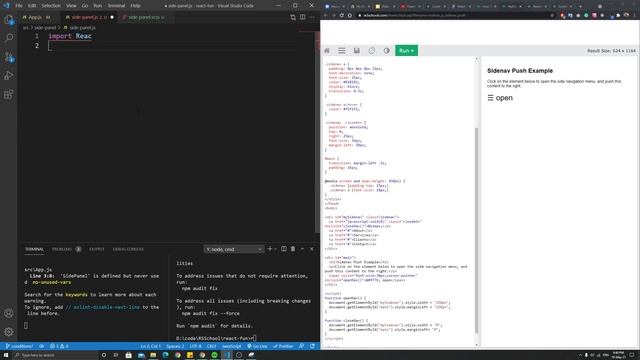Switch to the DEBUG CONSOLE panel tab
Image resolution: width=640 pixels, height=360 pixels.
[x=128, y=249]
